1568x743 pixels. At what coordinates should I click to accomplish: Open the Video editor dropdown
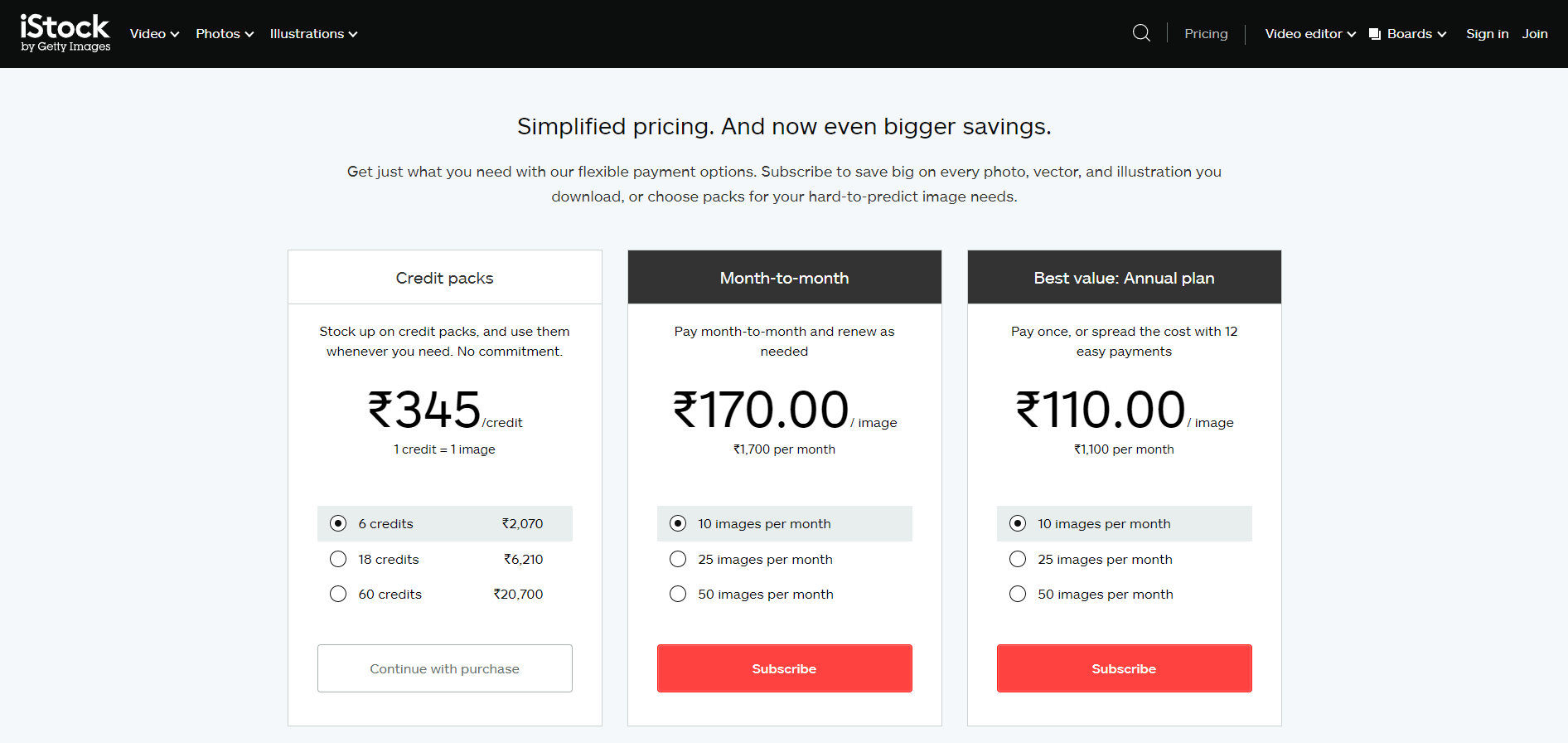click(1310, 34)
